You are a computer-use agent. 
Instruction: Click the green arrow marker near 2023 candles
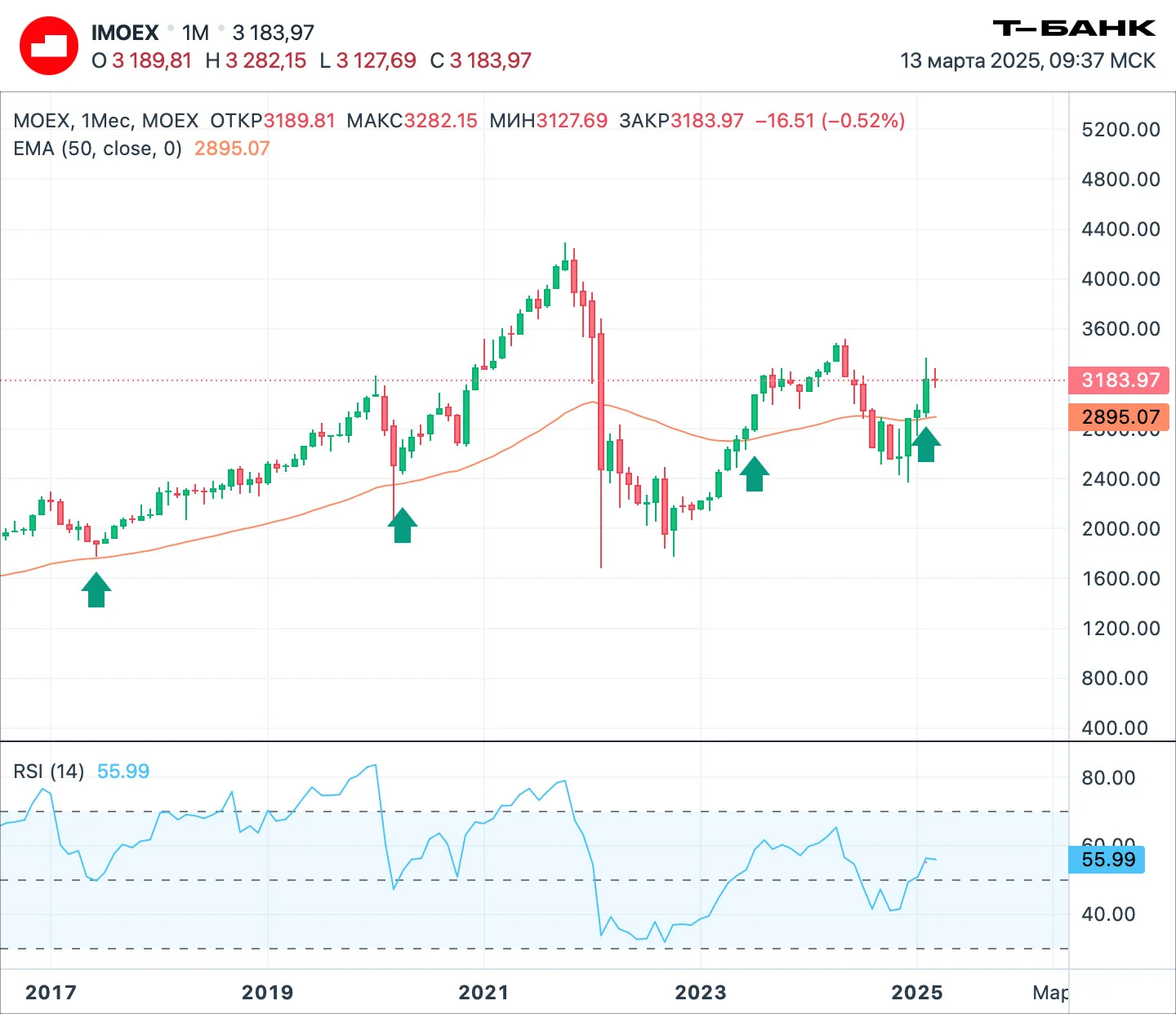(x=754, y=474)
